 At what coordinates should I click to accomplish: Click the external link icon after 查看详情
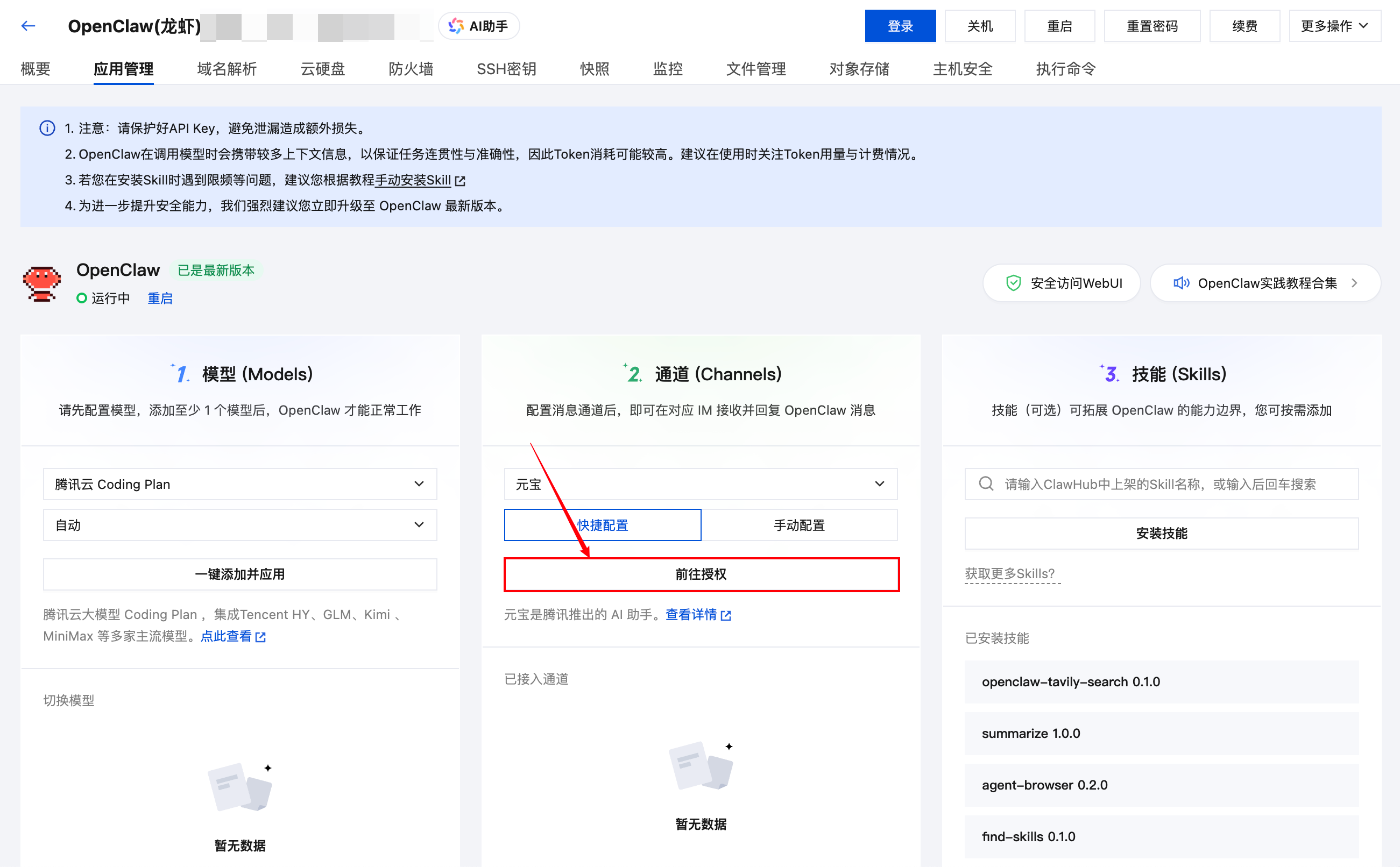pyautogui.click(x=727, y=615)
